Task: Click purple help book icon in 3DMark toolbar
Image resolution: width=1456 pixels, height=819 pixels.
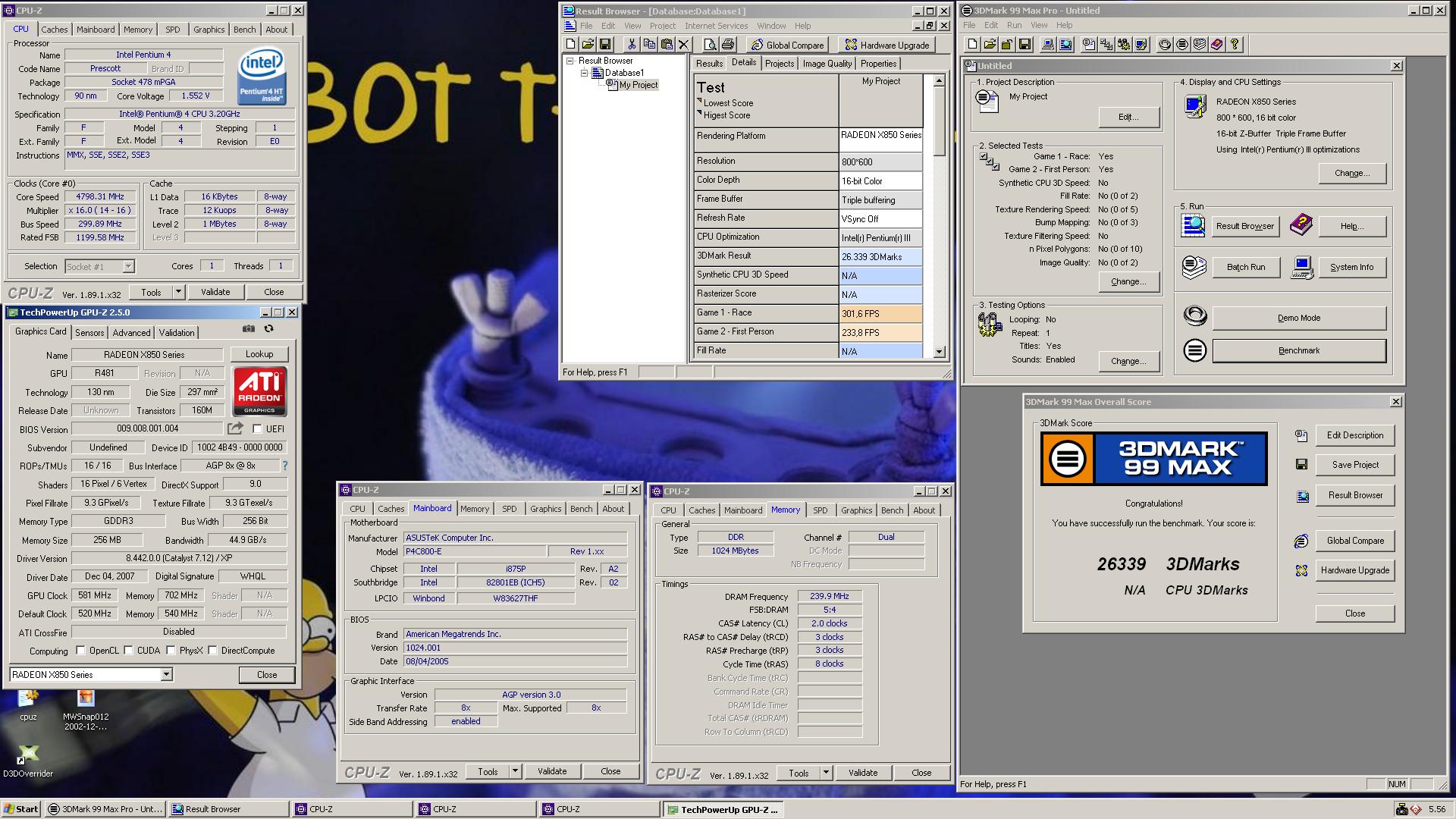Action: pos(1217,45)
